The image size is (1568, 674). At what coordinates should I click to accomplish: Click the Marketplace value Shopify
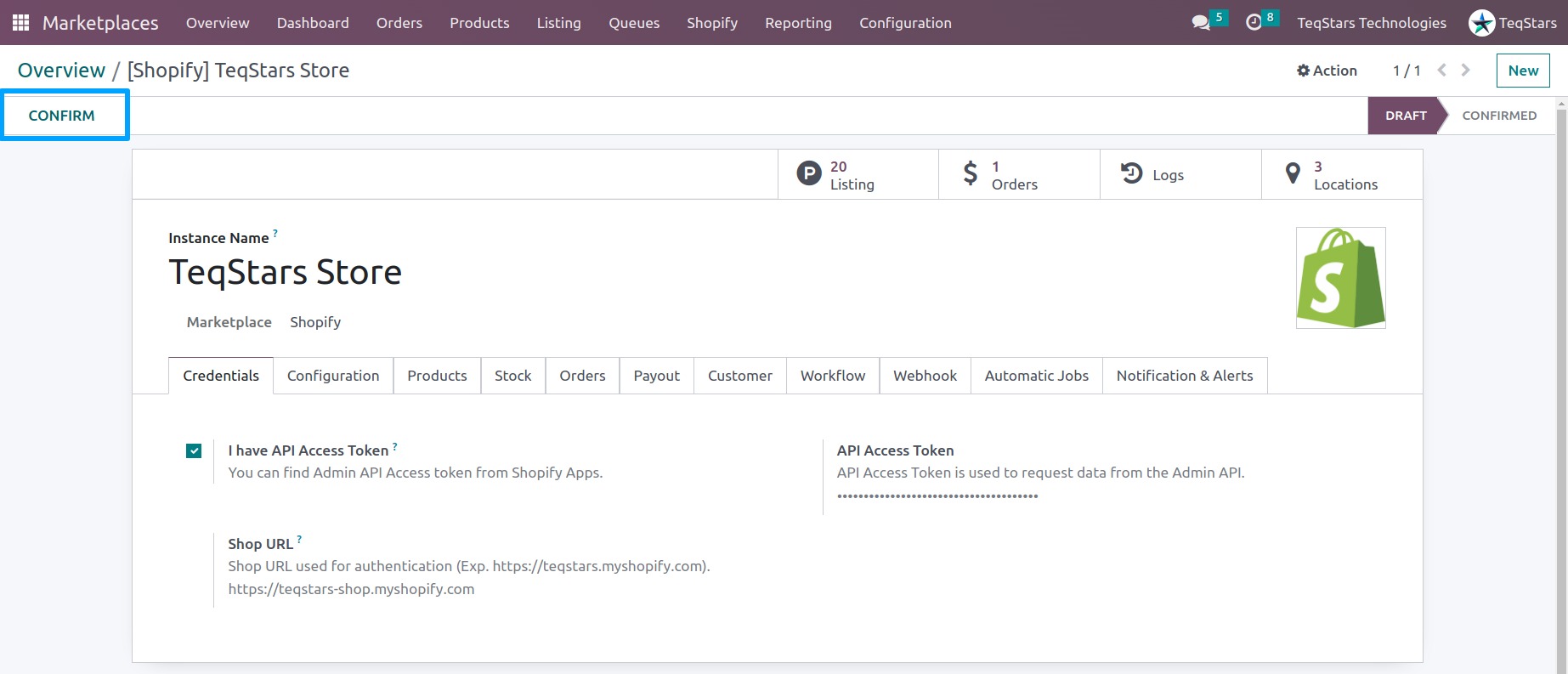tap(315, 322)
